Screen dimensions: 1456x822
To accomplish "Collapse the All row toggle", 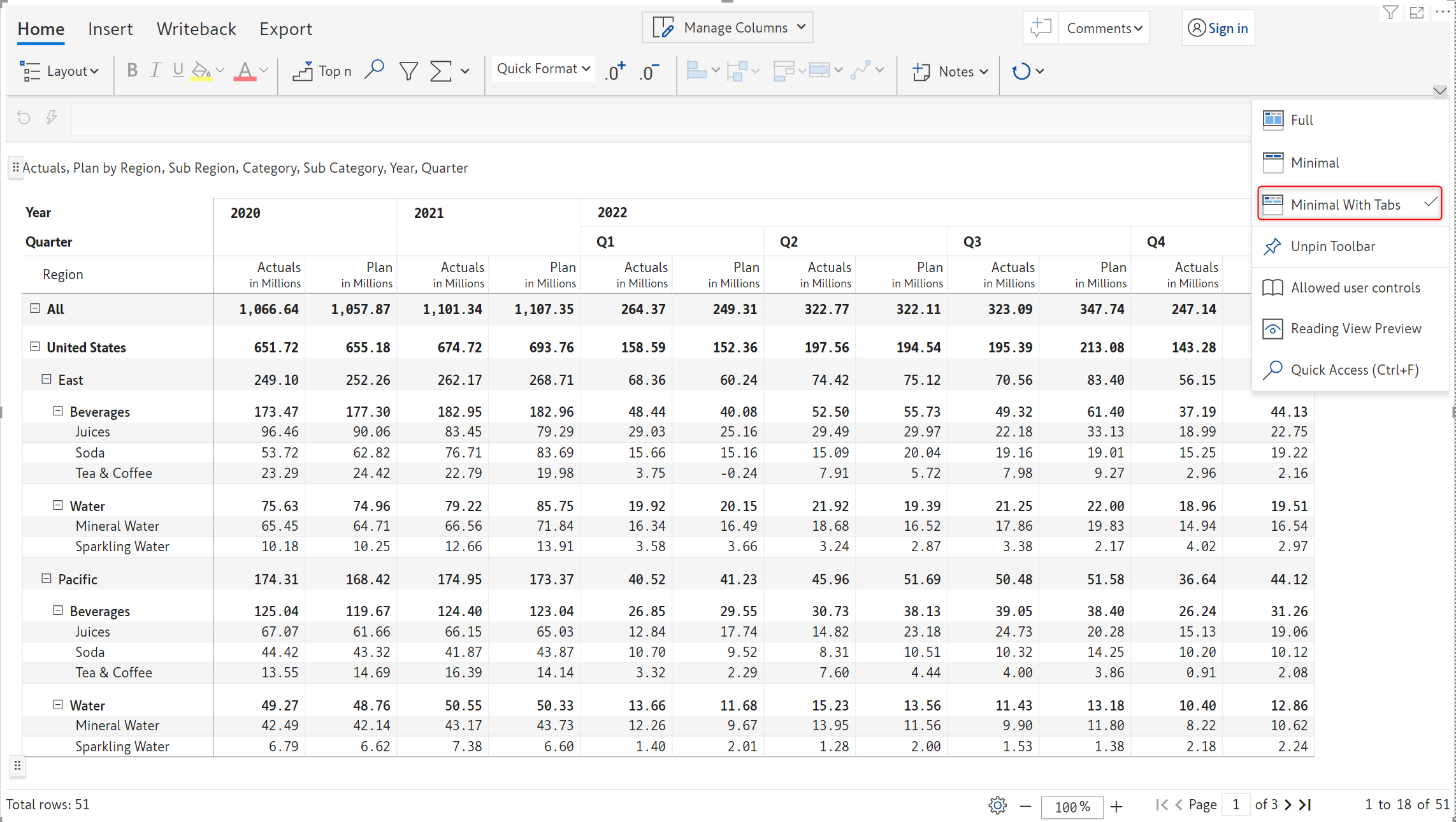I will click(x=35, y=308).
